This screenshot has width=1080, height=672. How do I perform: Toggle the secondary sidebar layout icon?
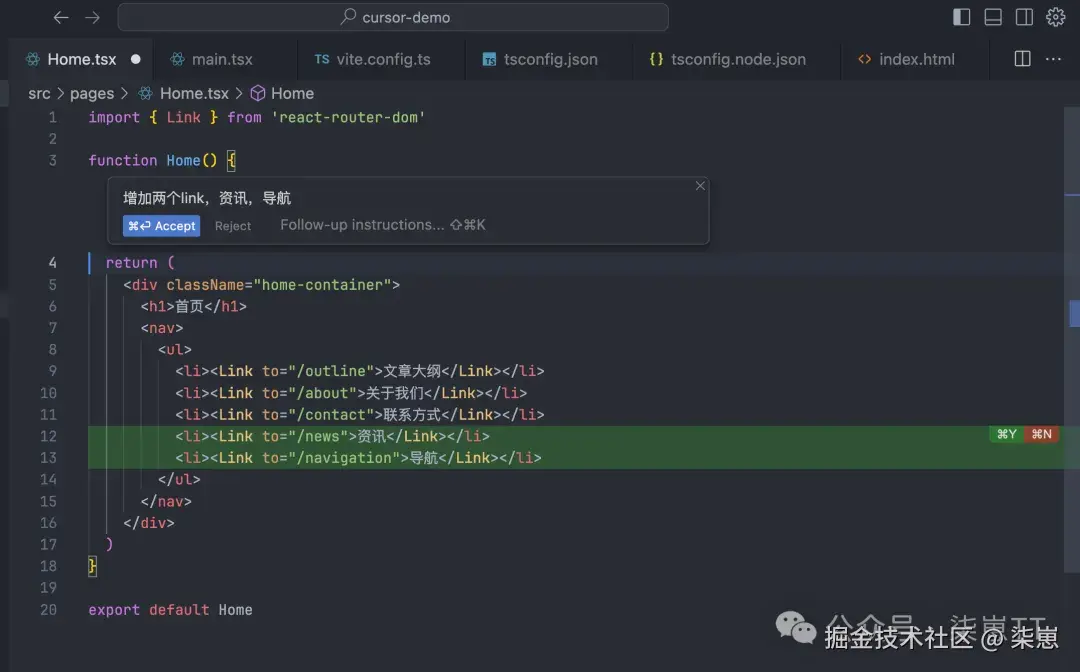1024,17
